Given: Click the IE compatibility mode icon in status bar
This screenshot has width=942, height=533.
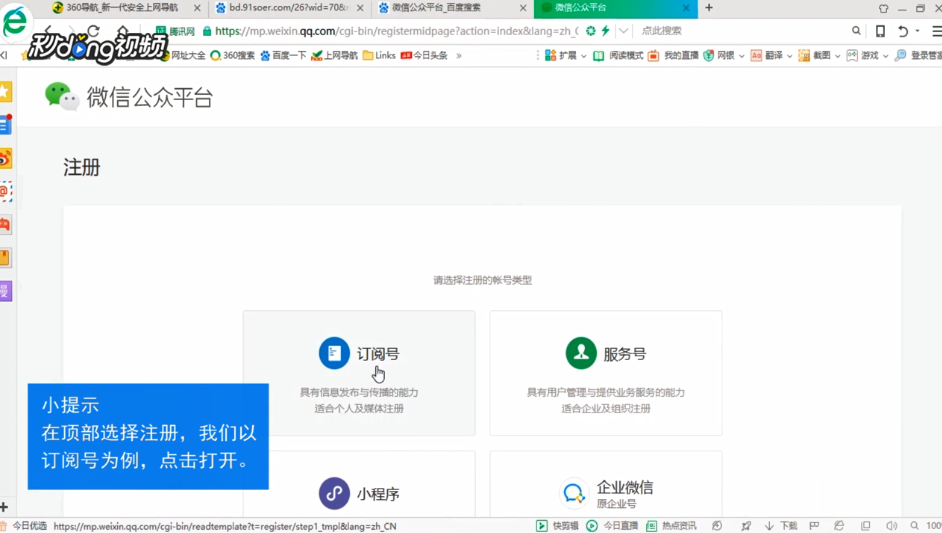Looking at the screenshot, I should coord(839,526).
